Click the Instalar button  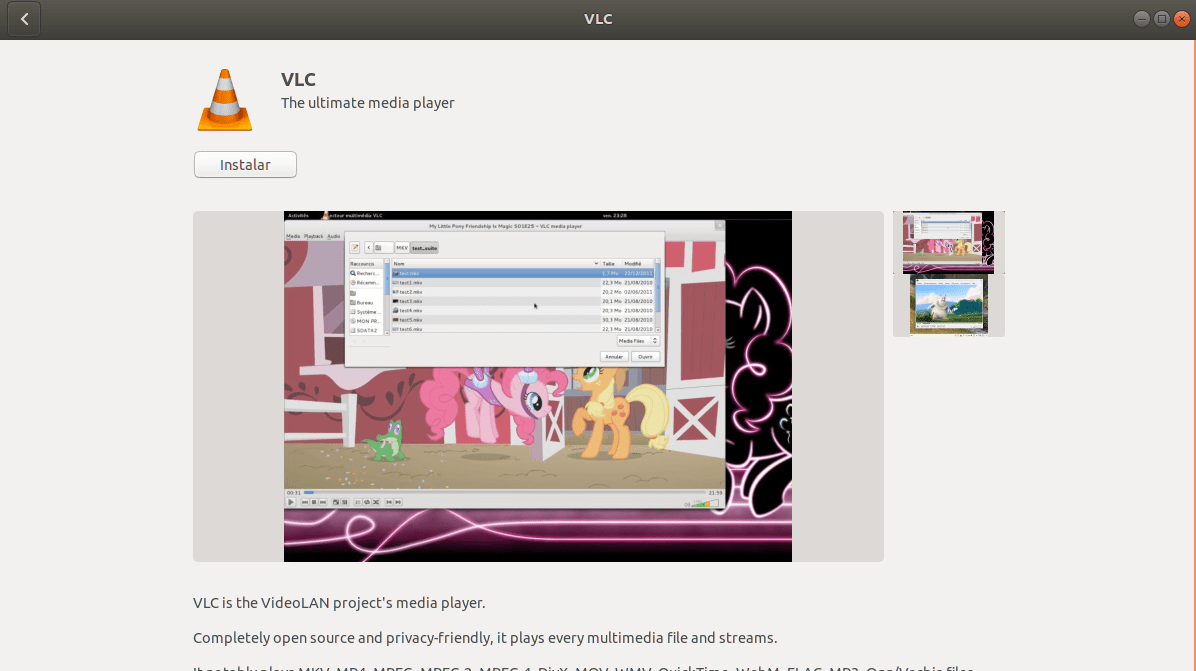click(245, 164)
